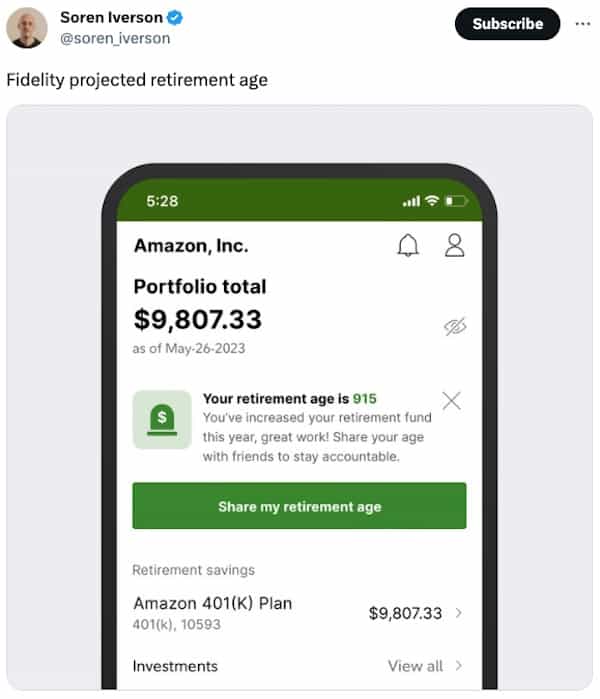Click the Subscribe button

click(x=507, y=24)
